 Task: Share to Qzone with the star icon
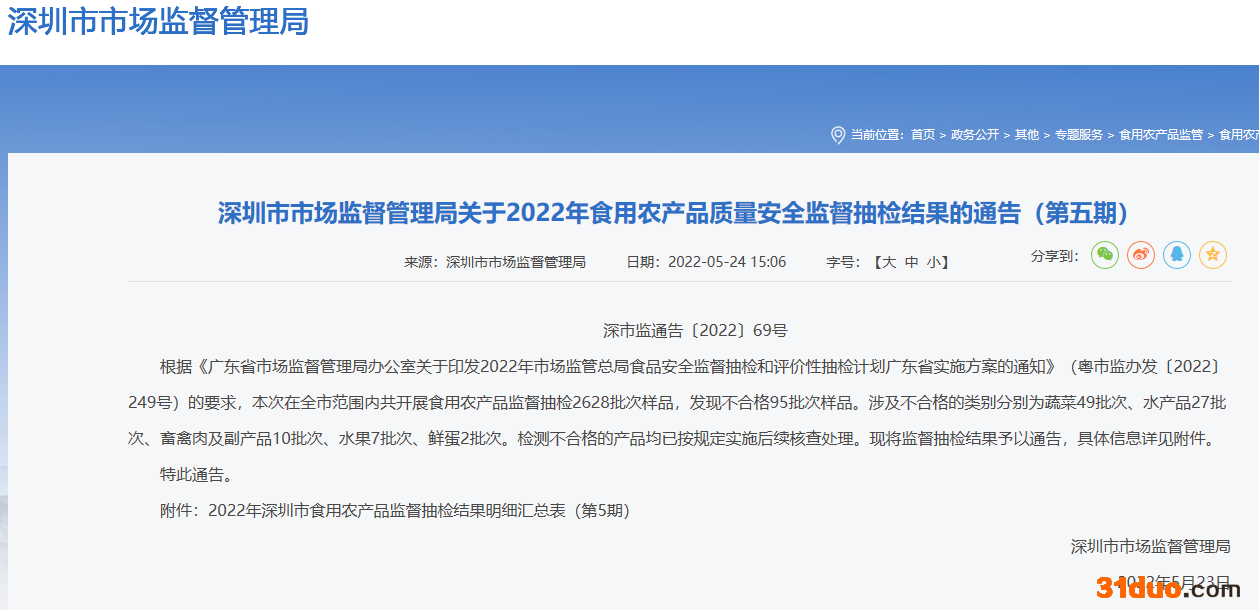tap(1212, 255)
